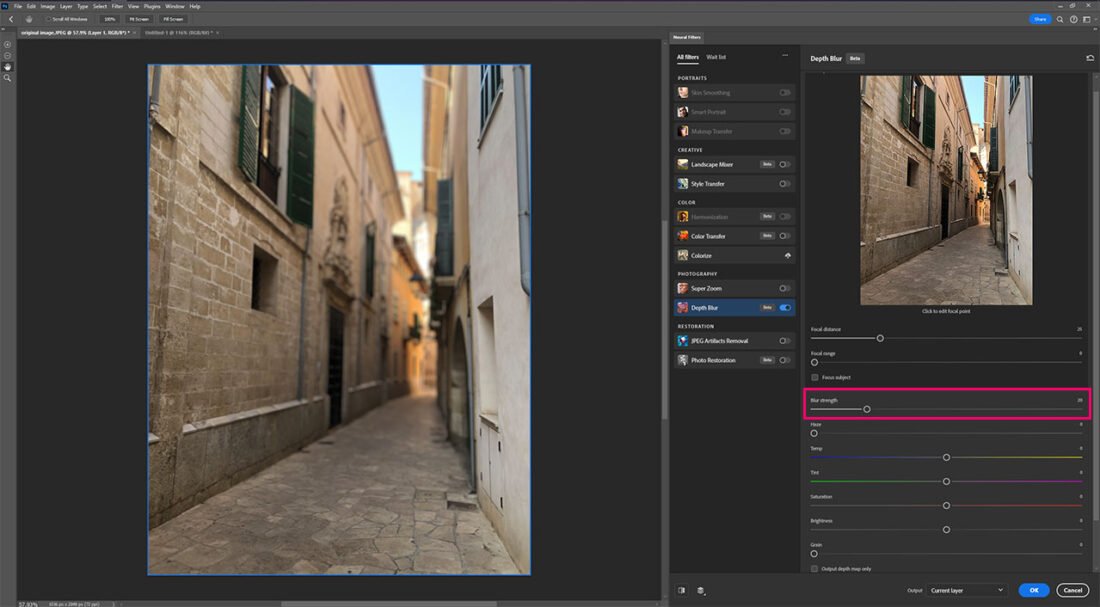This screenshot has width=1100, height=607.
Task: Select the Hand tool in options bar
Action: pos(29,19)
